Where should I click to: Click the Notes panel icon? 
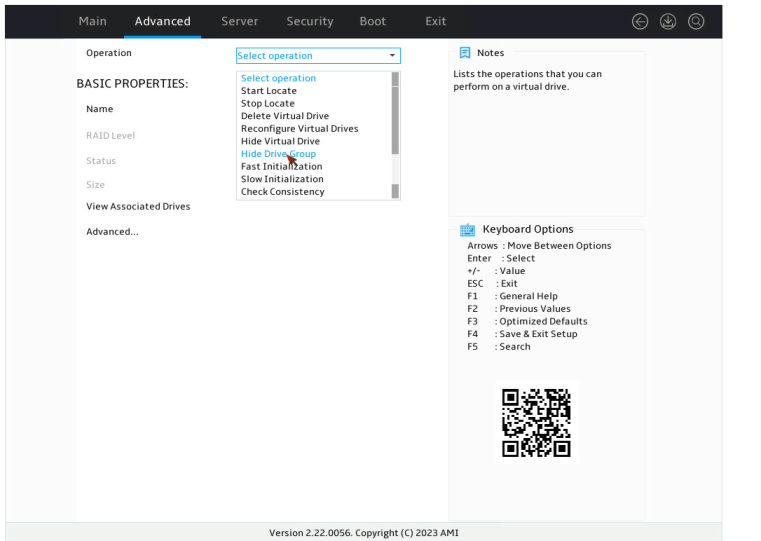tap(465, 52)
